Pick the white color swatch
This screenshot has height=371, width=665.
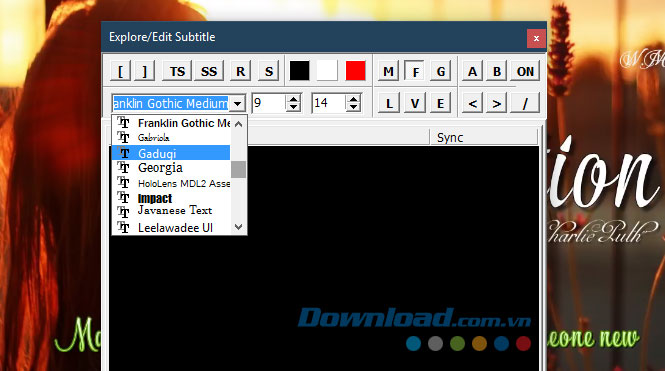[327, 70]
